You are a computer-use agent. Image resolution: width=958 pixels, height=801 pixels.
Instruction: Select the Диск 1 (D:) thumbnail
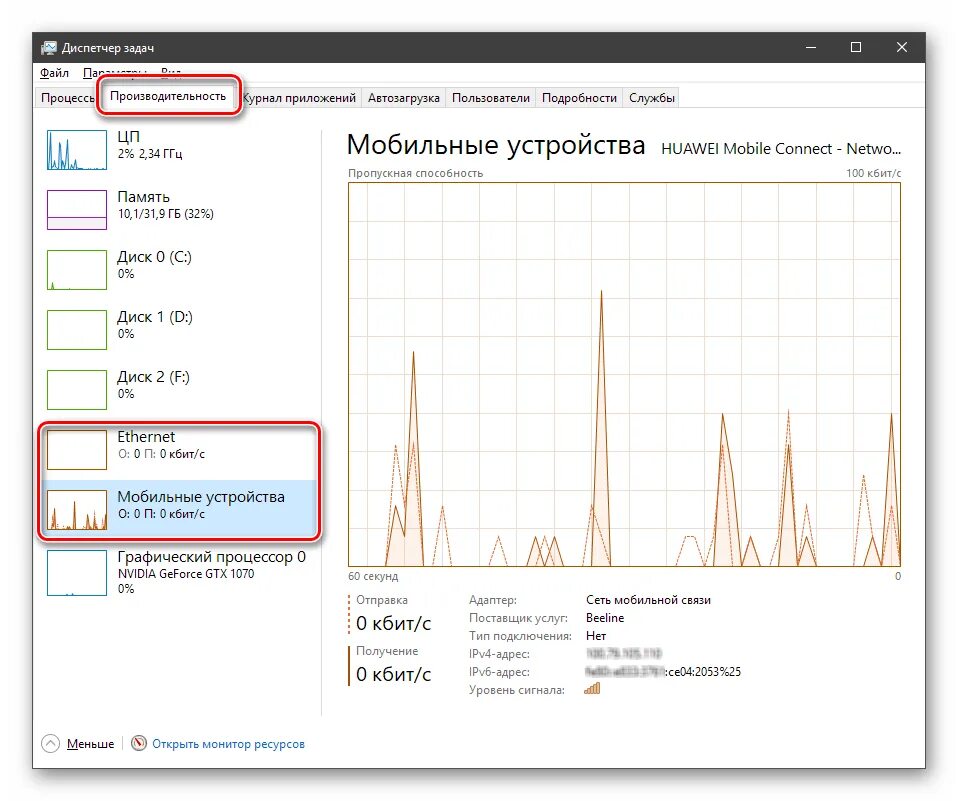pyautogui.click(x=77, y=329)
